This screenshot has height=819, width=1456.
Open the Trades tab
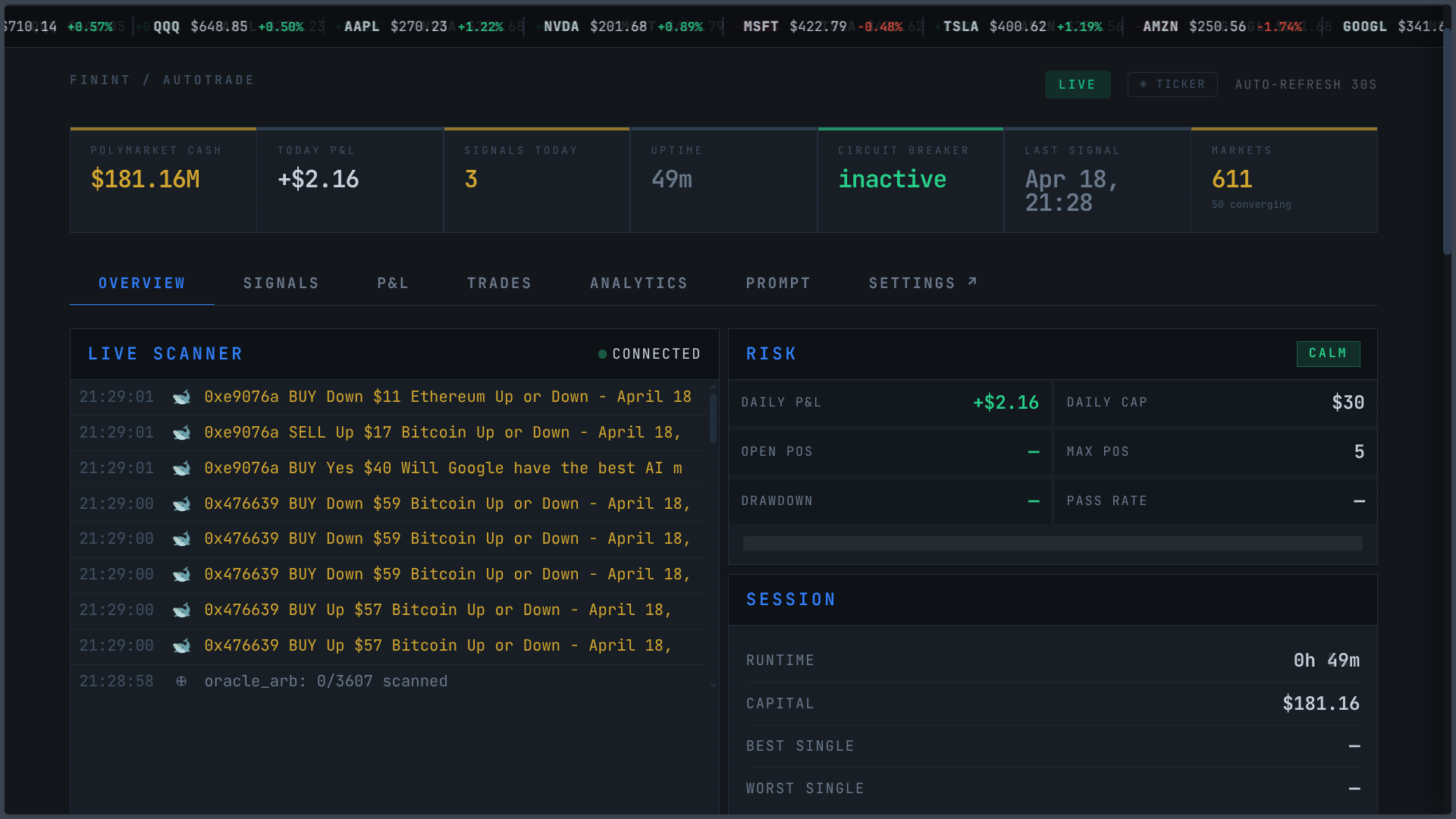(499, 283)
